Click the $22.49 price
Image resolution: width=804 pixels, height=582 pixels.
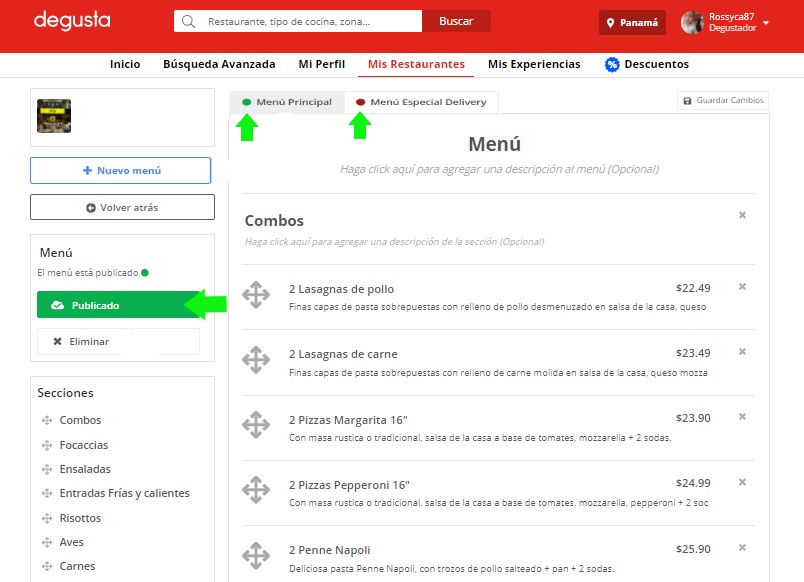[693, 288]
